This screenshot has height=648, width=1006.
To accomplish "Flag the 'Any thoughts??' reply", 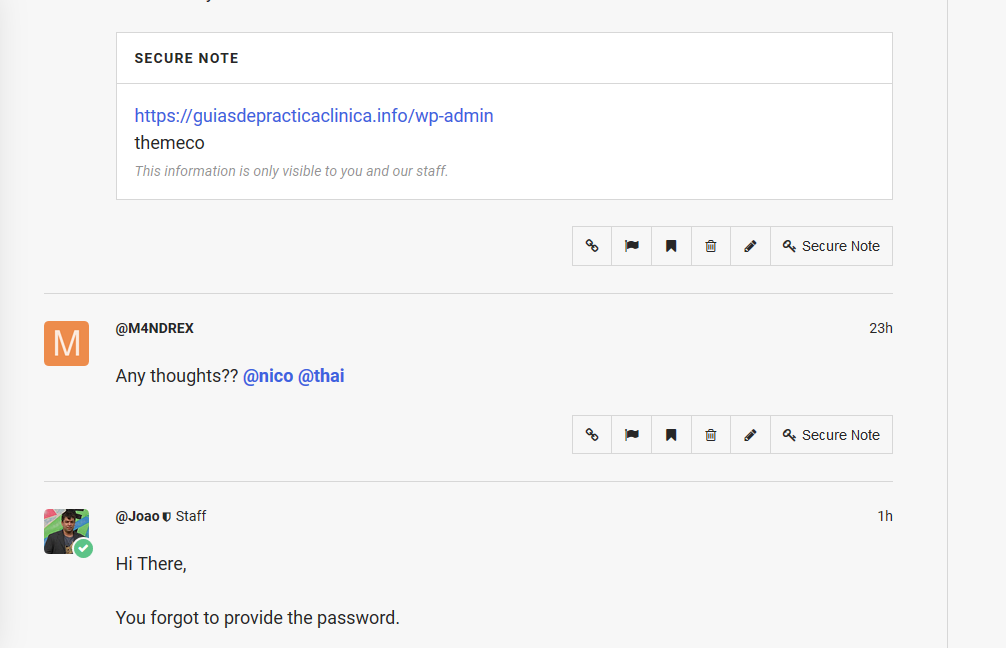I will [x=632, y=435].
